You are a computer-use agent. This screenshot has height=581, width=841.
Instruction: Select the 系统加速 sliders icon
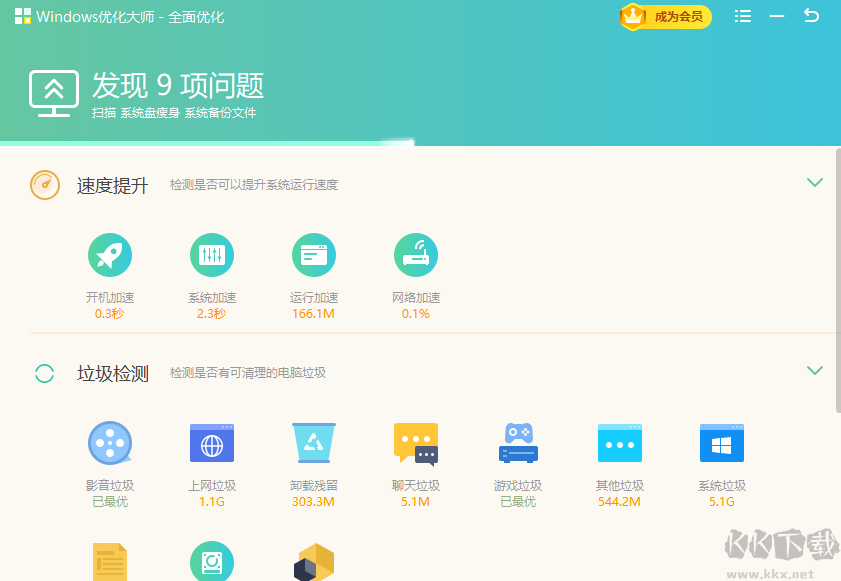(212, 256)
